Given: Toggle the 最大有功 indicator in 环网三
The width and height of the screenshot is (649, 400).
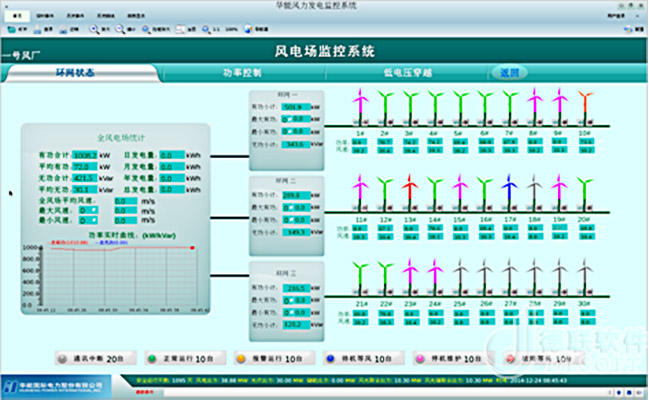Looking at the screenshot, I should click(287, 299).
